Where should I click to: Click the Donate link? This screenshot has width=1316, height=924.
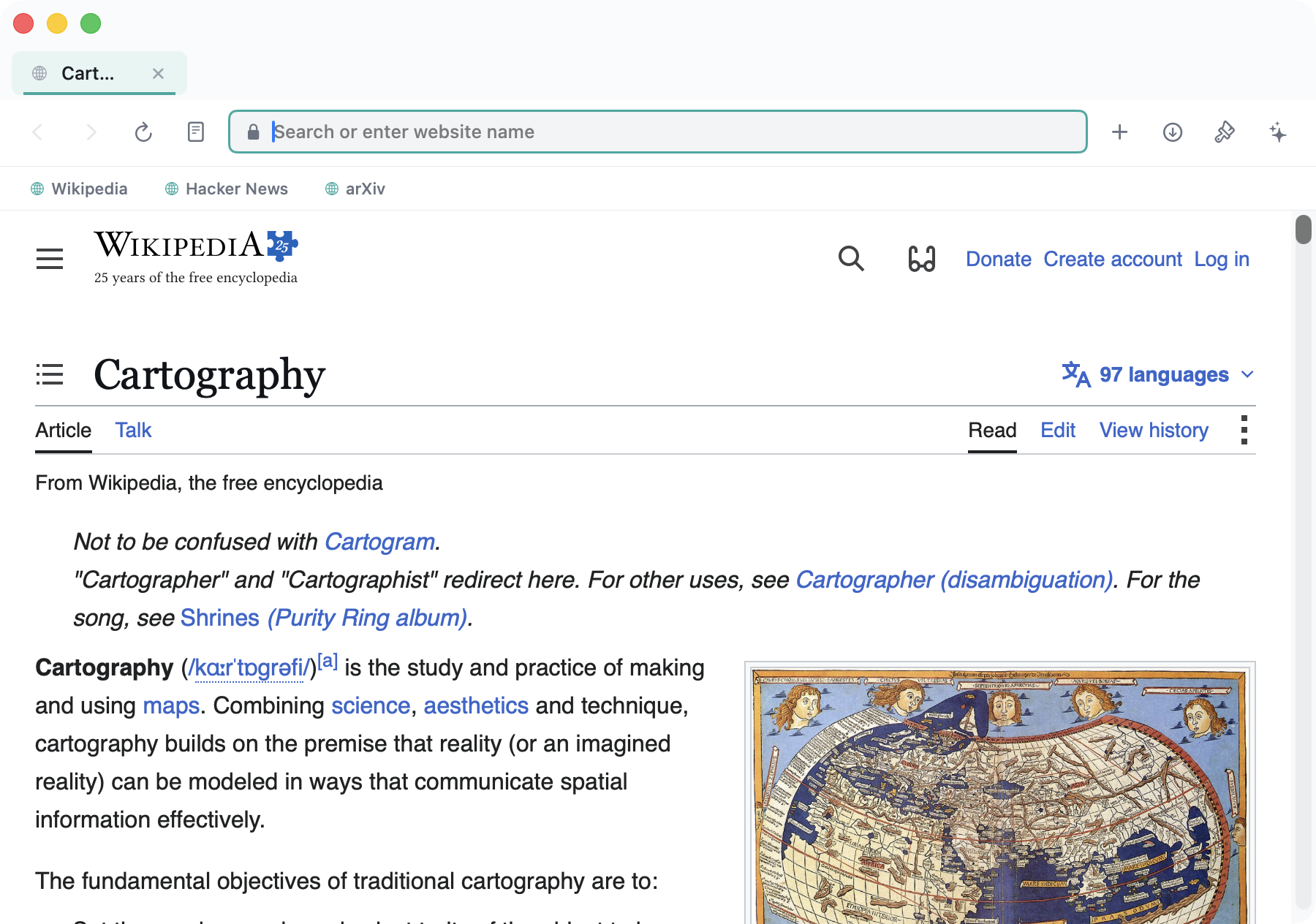click(x=999, y=259)
